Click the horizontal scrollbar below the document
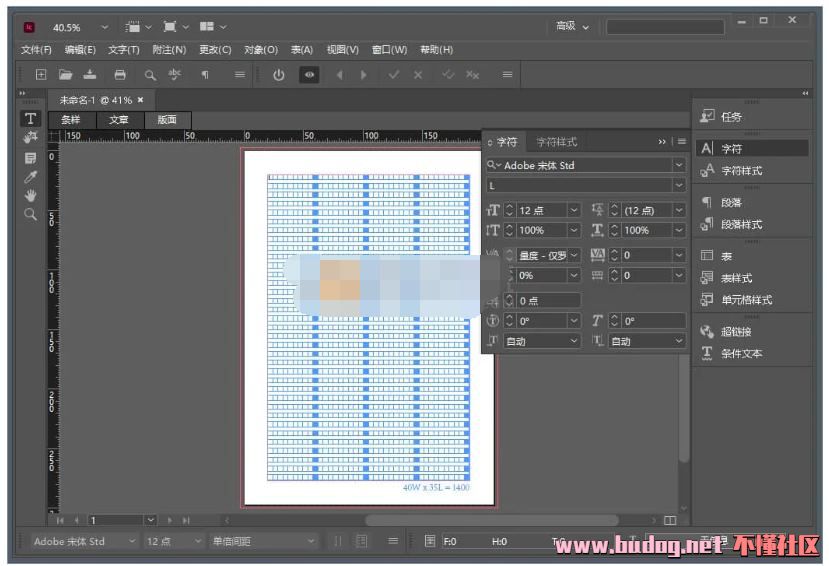 (490, 520)
